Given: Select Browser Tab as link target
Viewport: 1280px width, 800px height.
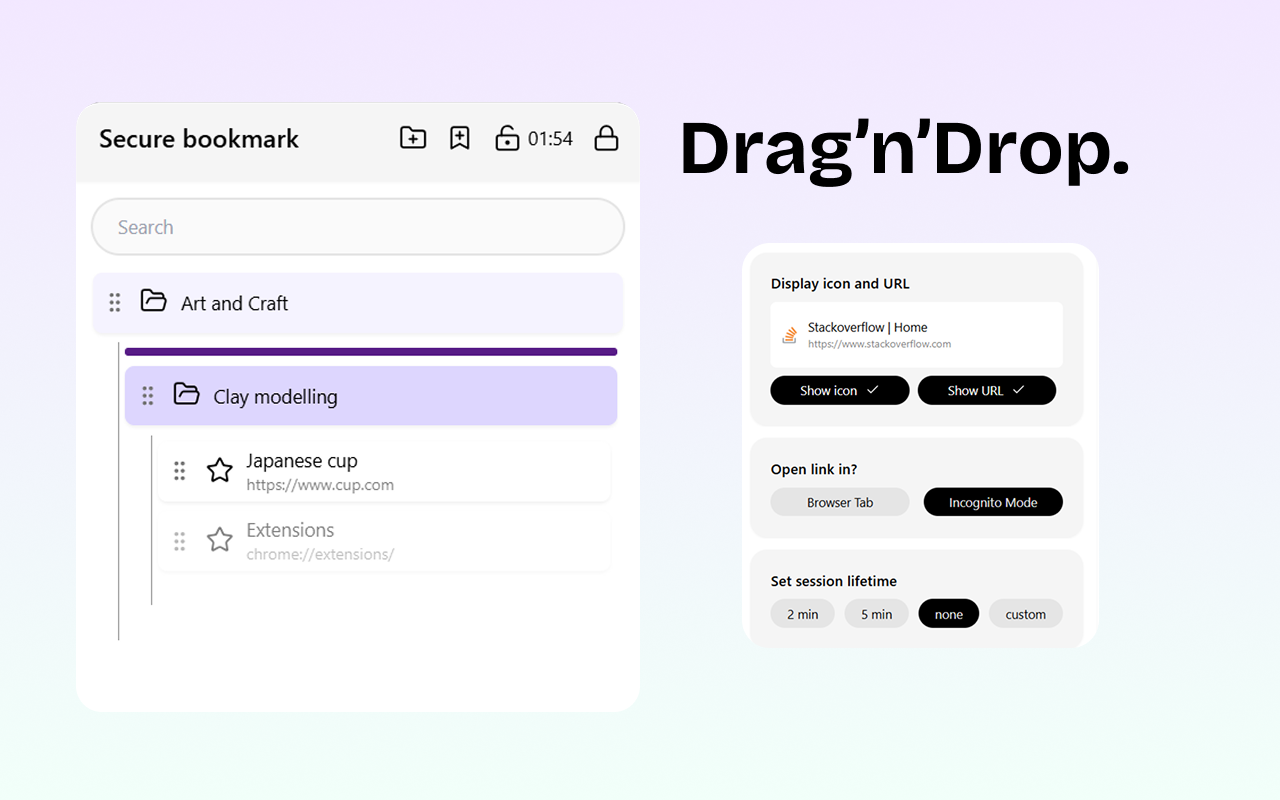Looking at the screenshot, I should pyautogui.click(x=839, y=502).
